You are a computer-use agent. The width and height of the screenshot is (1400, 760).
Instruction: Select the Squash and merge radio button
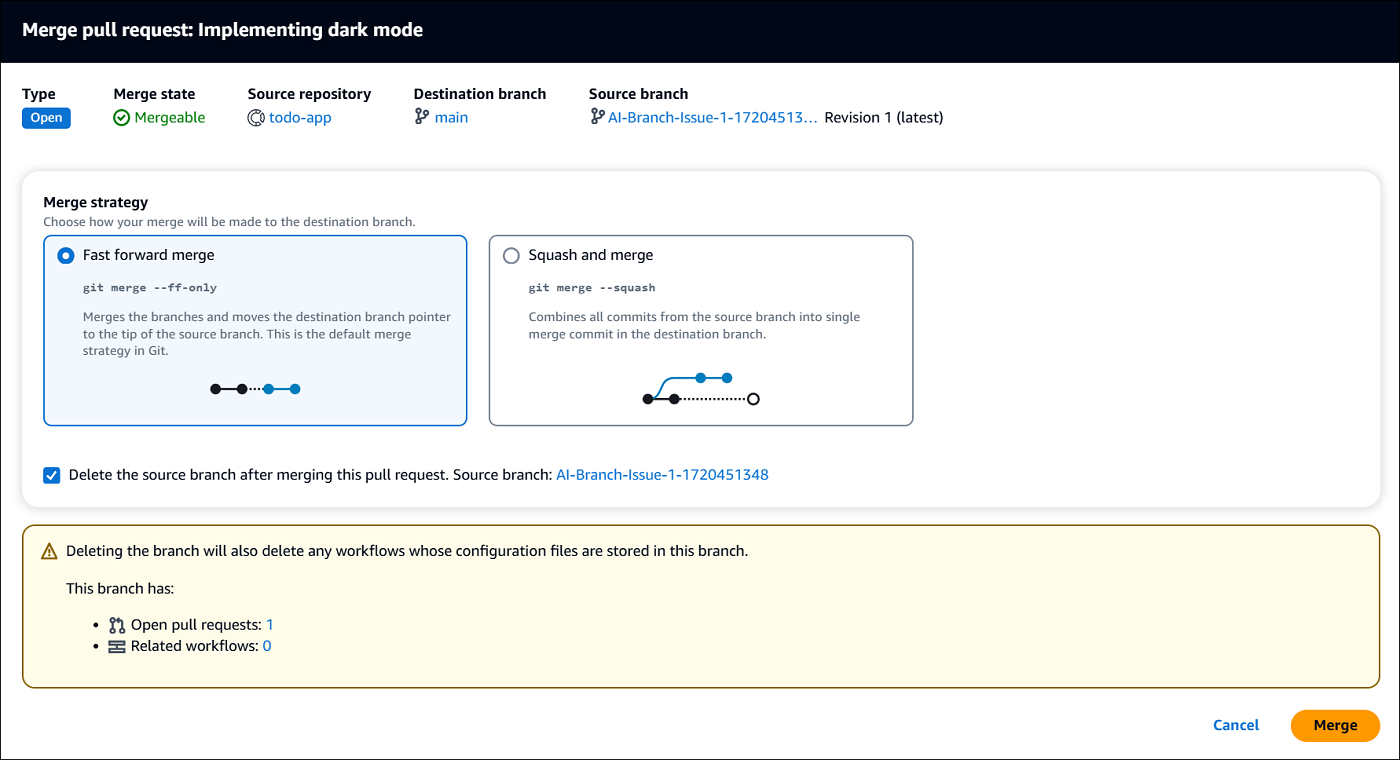coord(512,256)
